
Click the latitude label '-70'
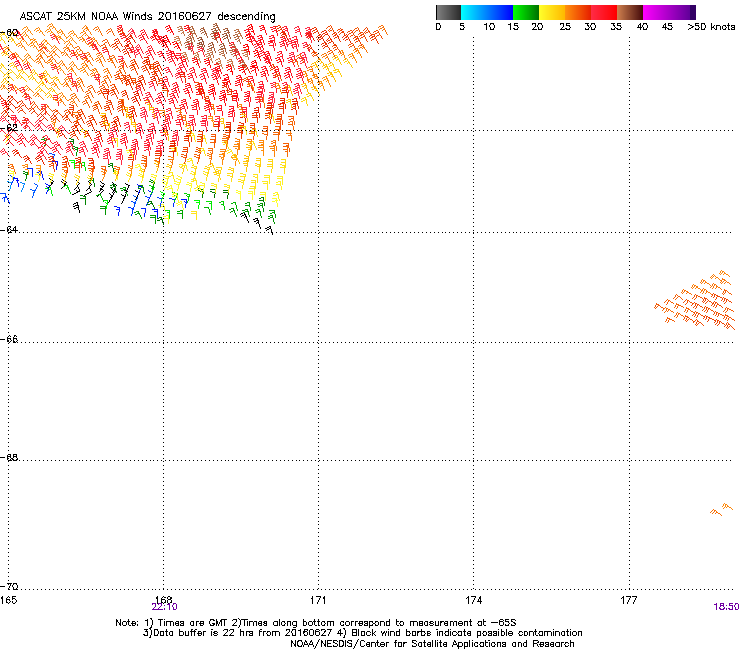pos(9,586)
